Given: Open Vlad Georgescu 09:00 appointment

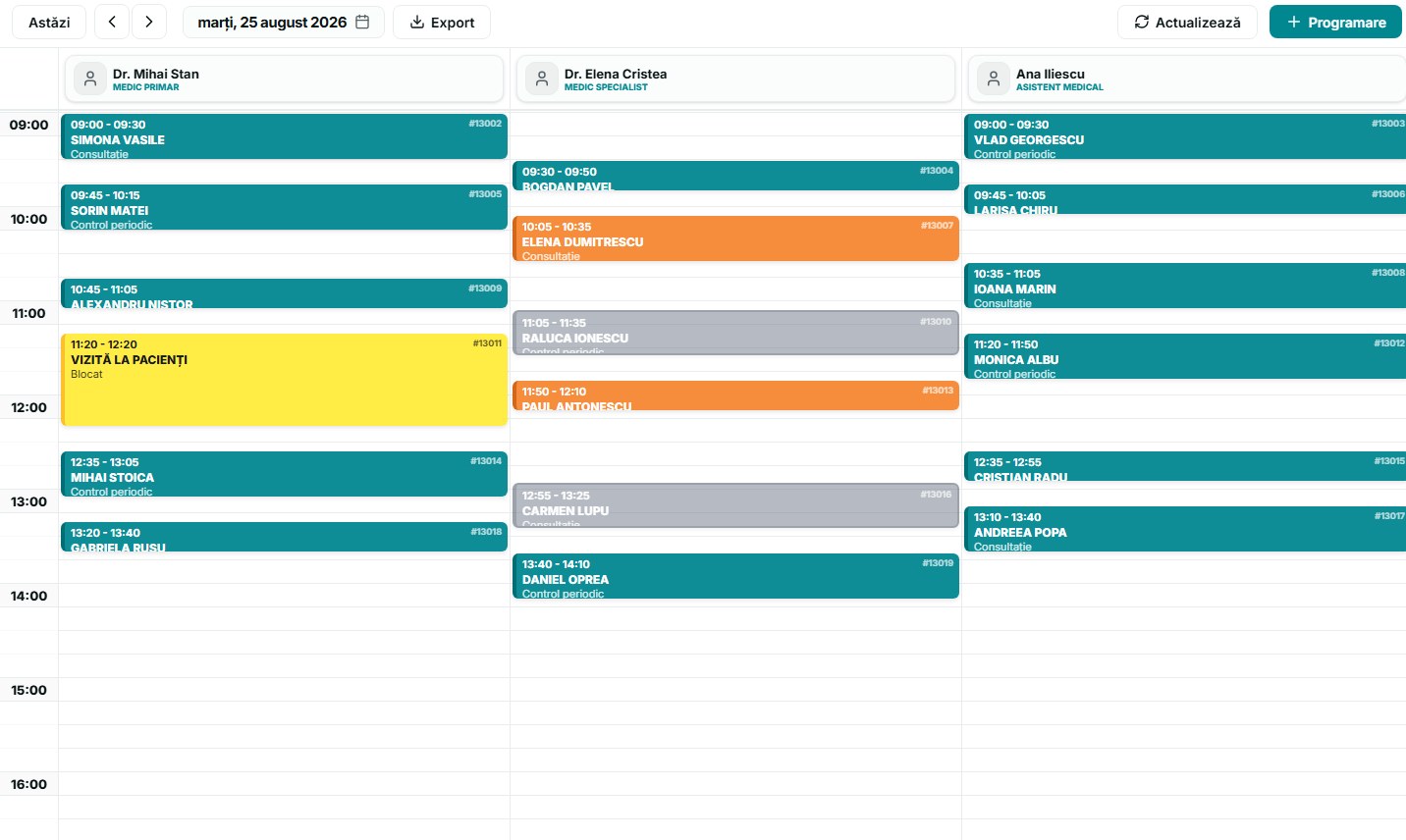Looking at the screenshot, I should pos(1185,136).
